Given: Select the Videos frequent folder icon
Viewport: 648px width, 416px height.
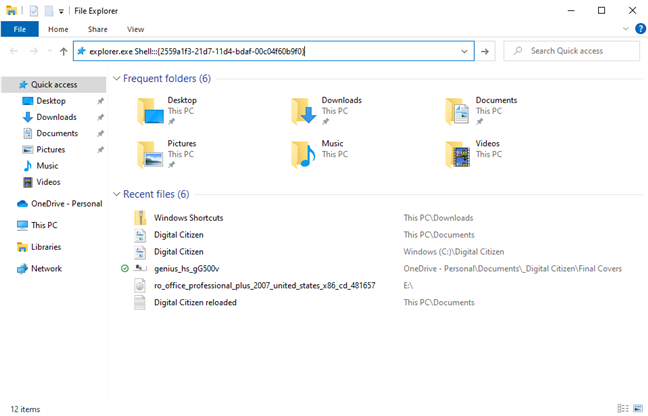Looking at the screenshot, I should 458,155.
